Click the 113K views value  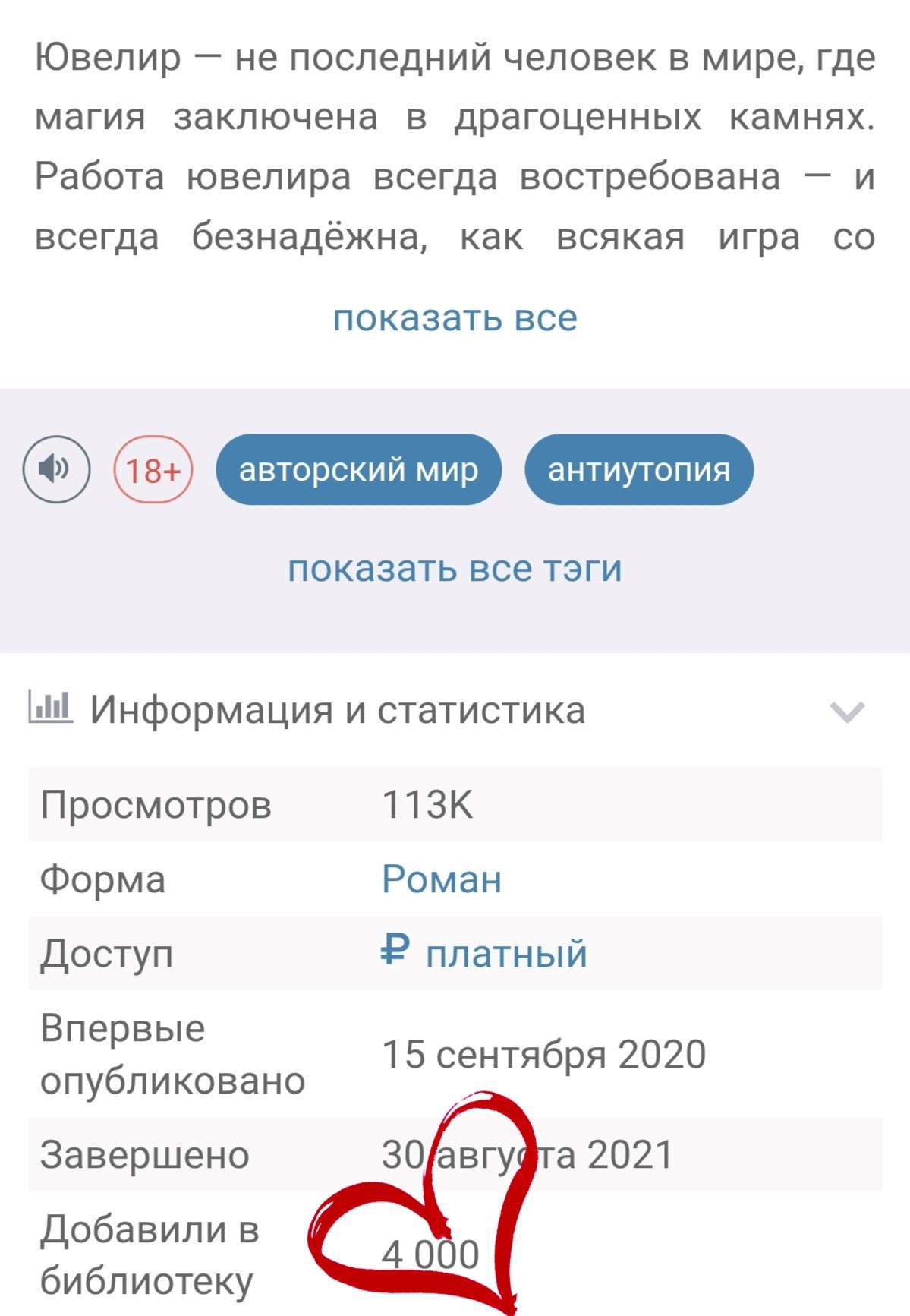coord(427,804)
